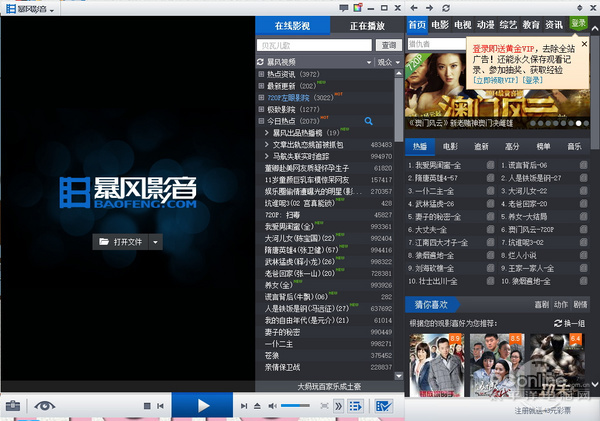
Task: Open the recommendation poster rated 8.9
Action: 437,365
